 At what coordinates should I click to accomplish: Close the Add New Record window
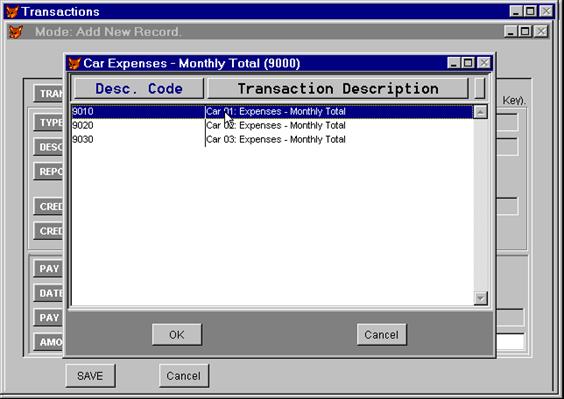click(x=541, y=32)
